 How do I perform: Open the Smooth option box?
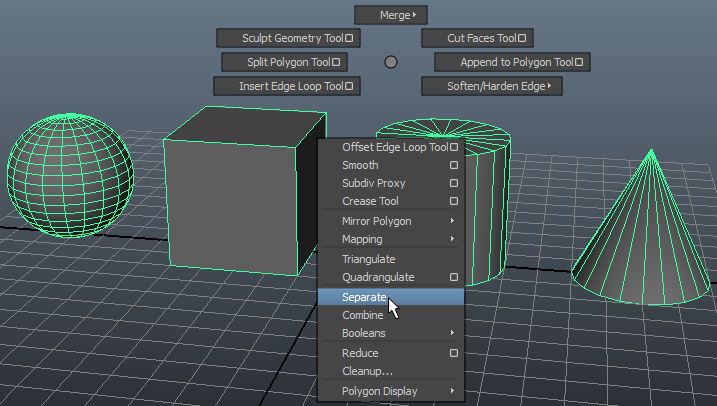click(454, 165)
